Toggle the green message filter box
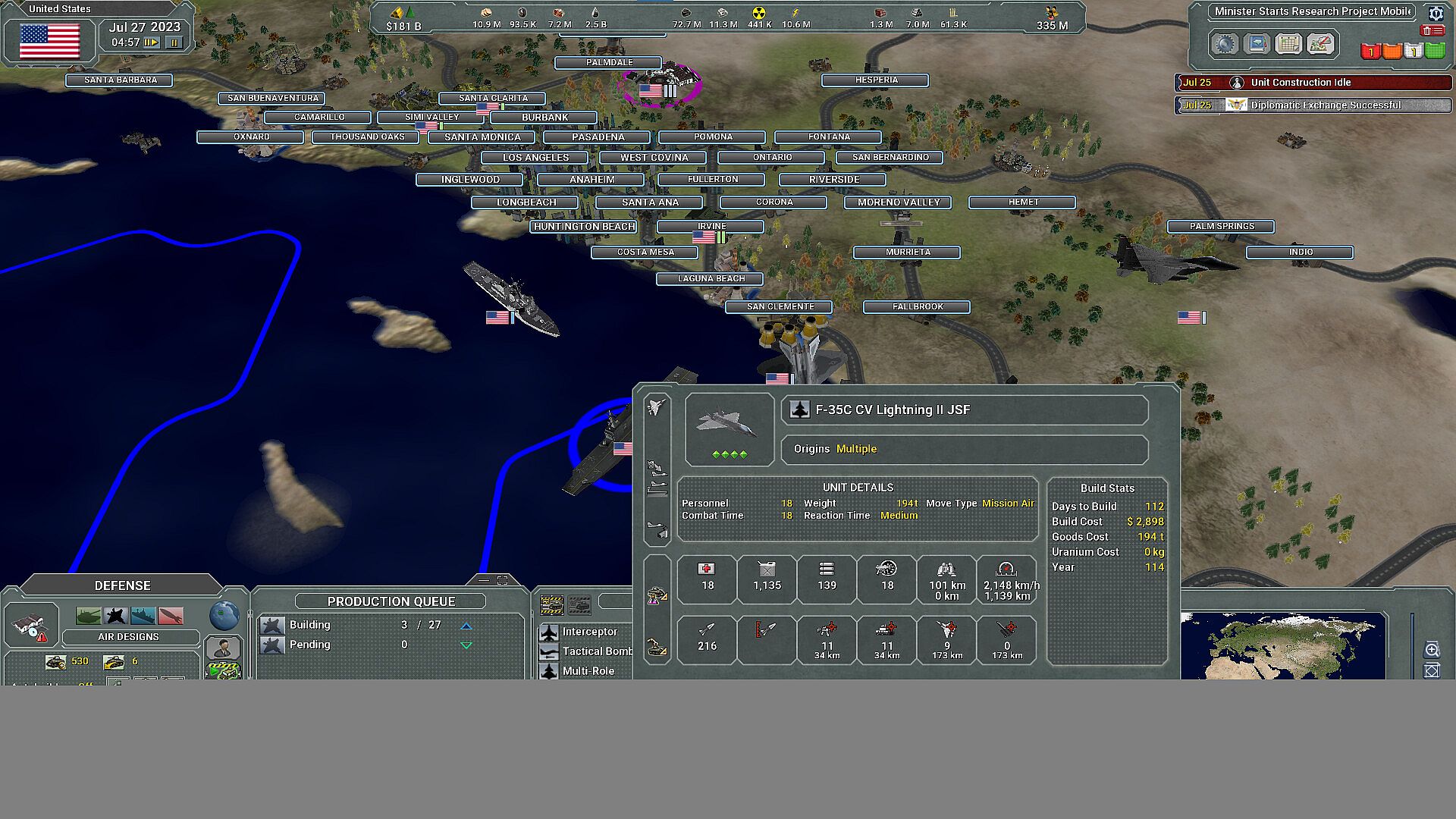The width and height of the screenshot is (1456, 819). click(x=1434, y=52)
